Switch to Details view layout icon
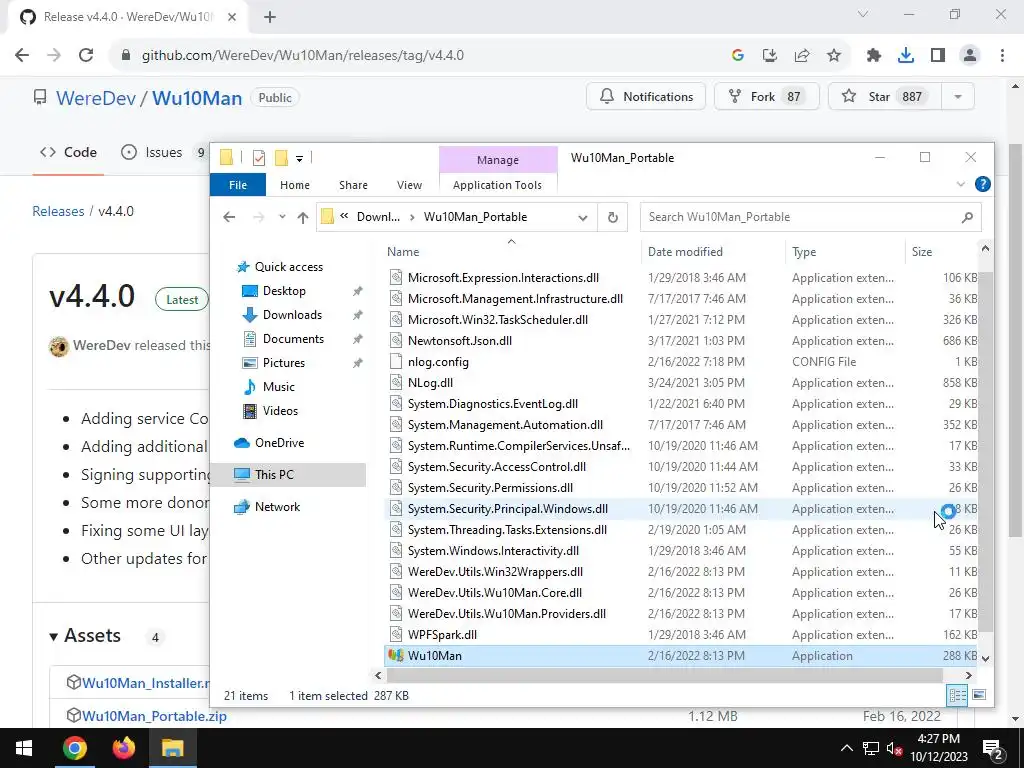Viewport: 1024px width, 768px height. (957, 696)
